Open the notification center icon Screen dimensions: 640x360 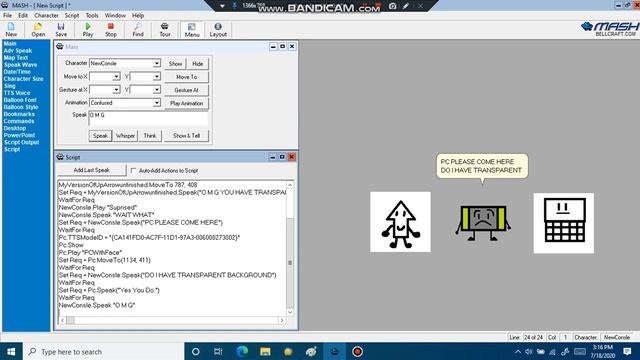627,351
